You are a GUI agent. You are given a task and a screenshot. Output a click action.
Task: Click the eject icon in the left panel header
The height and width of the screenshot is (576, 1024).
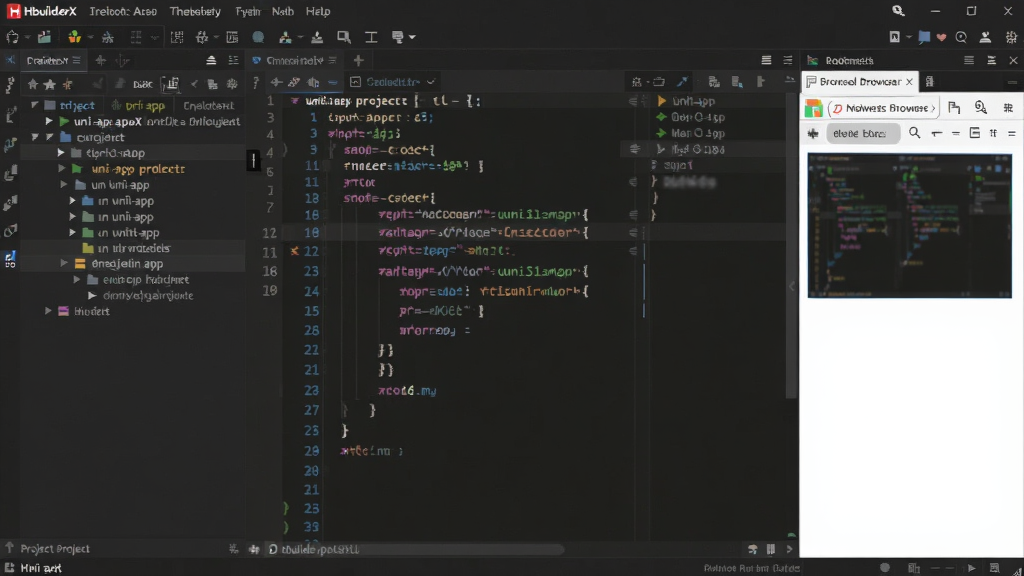pyautogui.click(x=211, y=60)
